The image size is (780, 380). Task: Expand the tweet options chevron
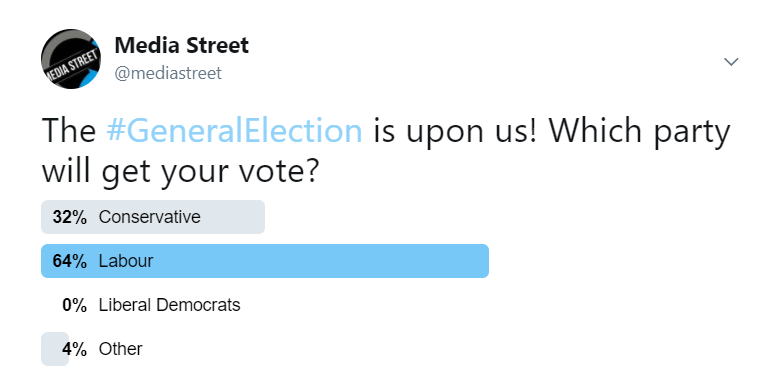pos(731,62)
